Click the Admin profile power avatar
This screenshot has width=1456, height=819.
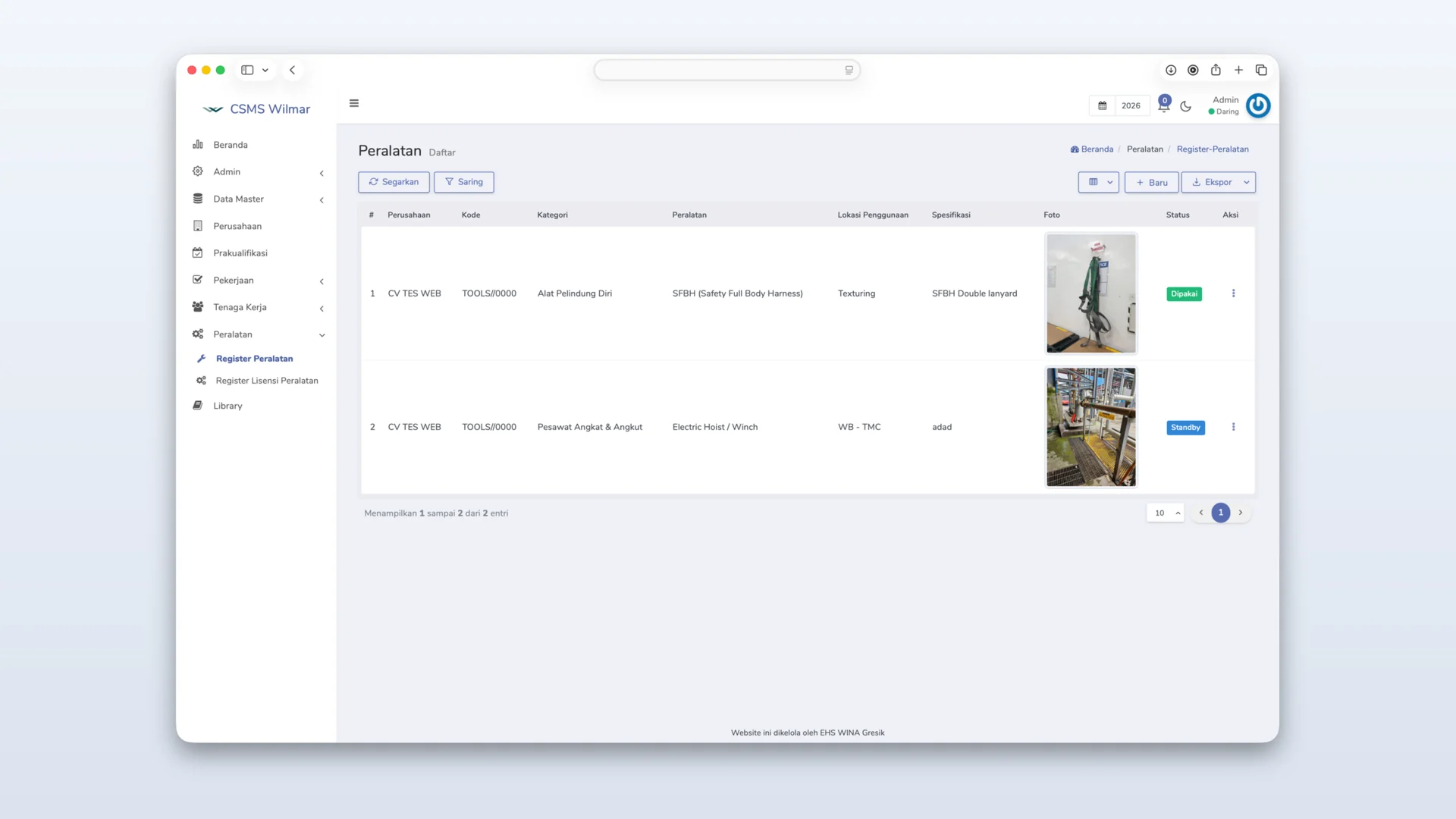click(1258, 105)
